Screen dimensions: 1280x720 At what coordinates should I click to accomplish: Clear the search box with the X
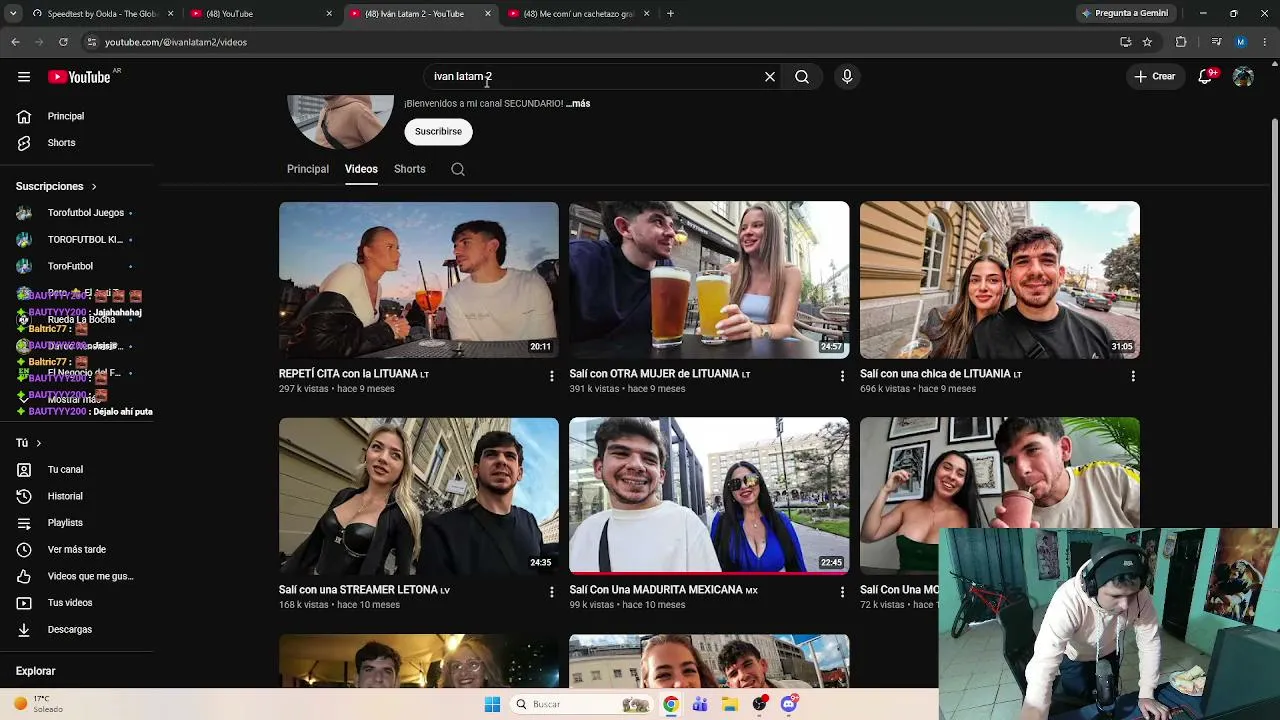click(770, 77)
